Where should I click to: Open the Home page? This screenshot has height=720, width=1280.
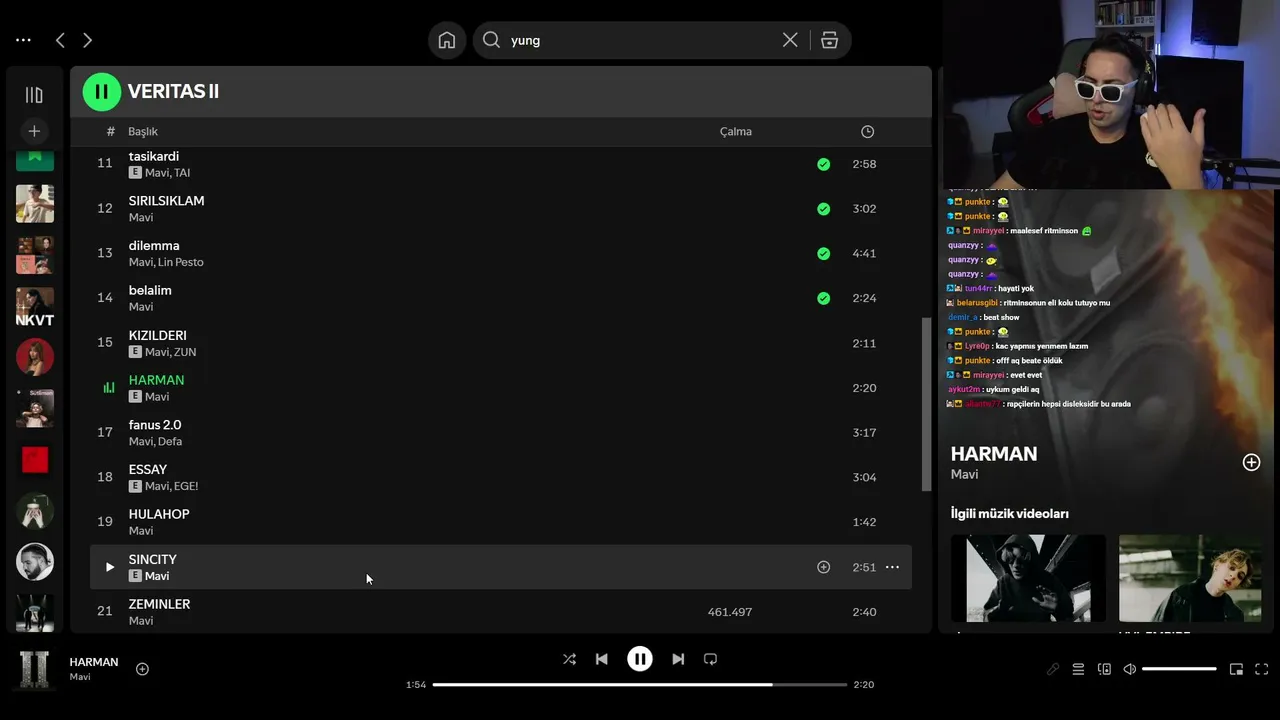[447, 40]
